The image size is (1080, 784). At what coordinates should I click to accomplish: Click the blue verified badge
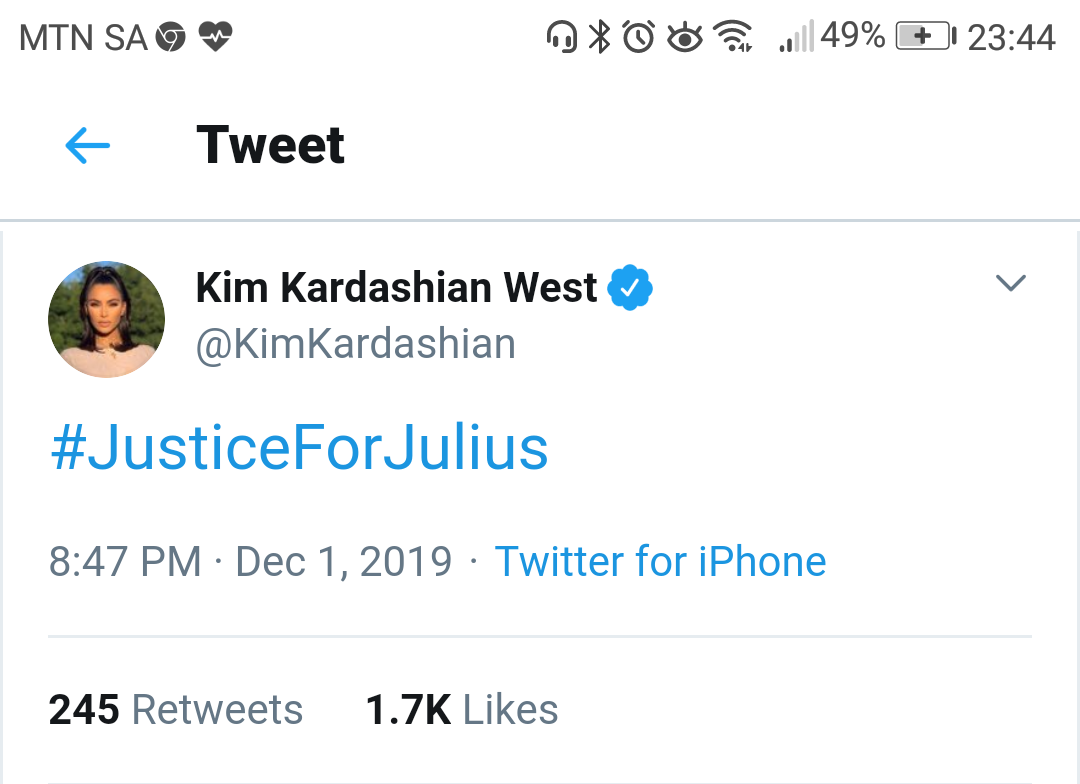coord(631,288)
